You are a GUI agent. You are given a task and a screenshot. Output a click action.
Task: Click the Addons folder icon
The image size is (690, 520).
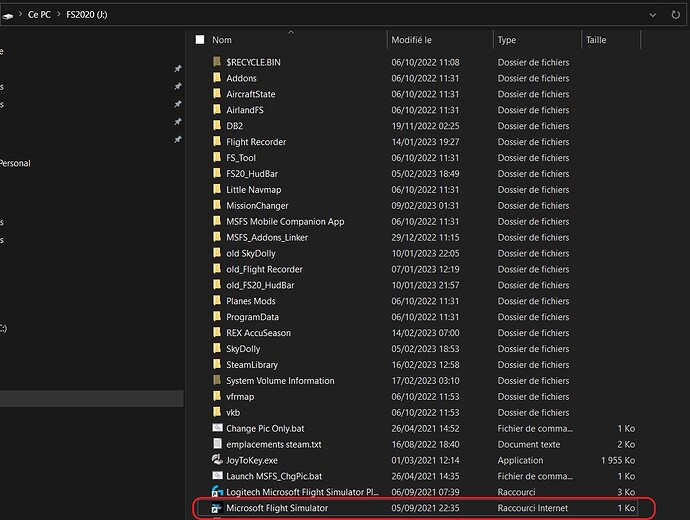pyautogui.click(x=217, y=78)
